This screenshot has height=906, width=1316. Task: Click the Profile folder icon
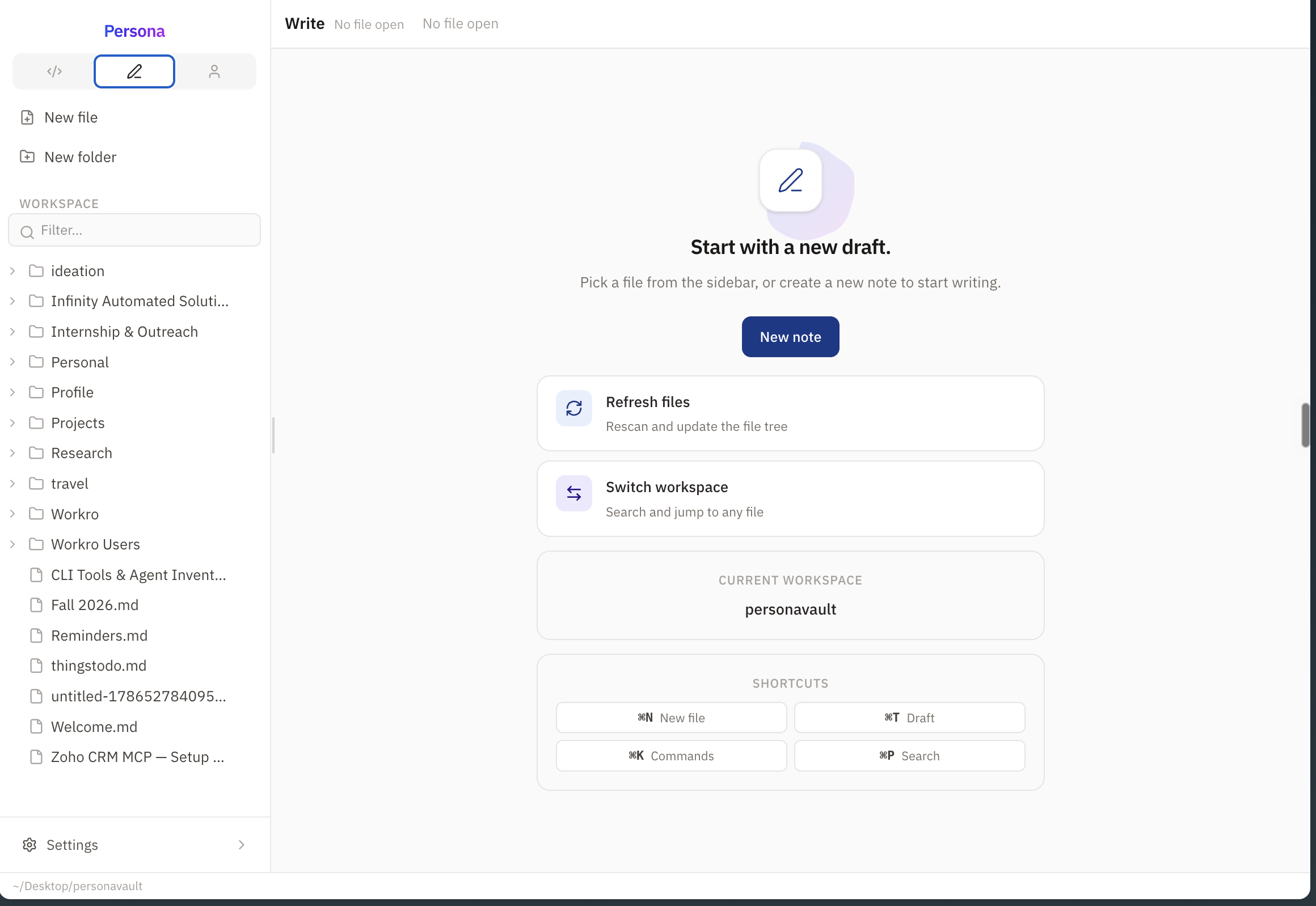pos(36,392)
